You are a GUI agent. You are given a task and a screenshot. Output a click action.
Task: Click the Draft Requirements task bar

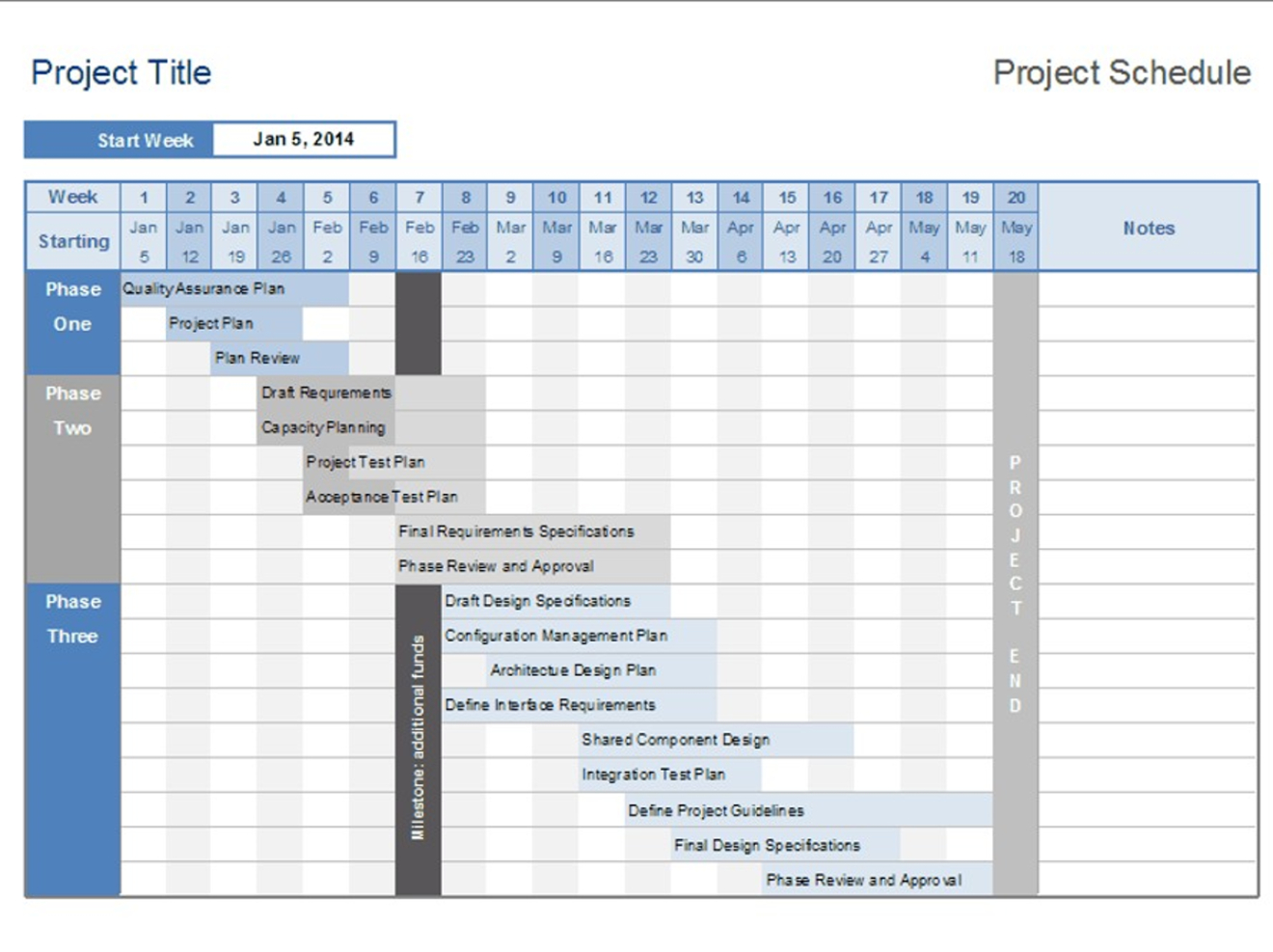(x=371, y=394)
